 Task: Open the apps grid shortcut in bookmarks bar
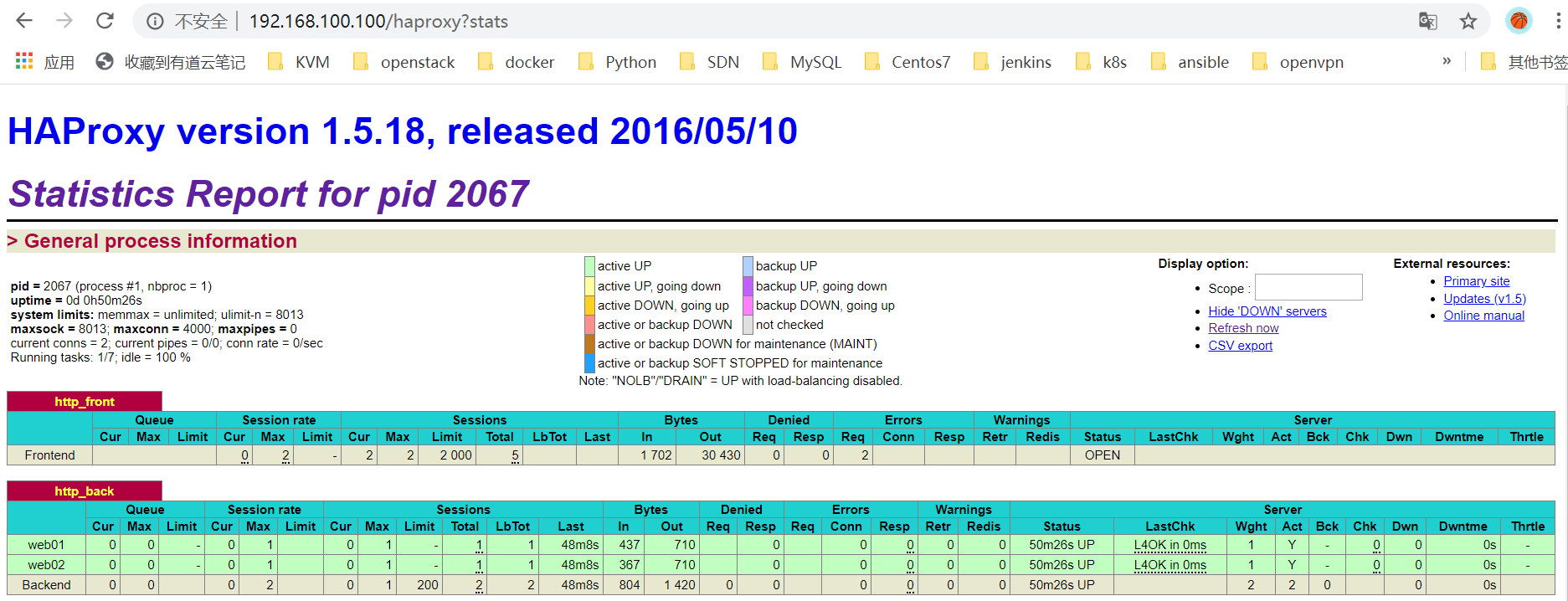45,62
